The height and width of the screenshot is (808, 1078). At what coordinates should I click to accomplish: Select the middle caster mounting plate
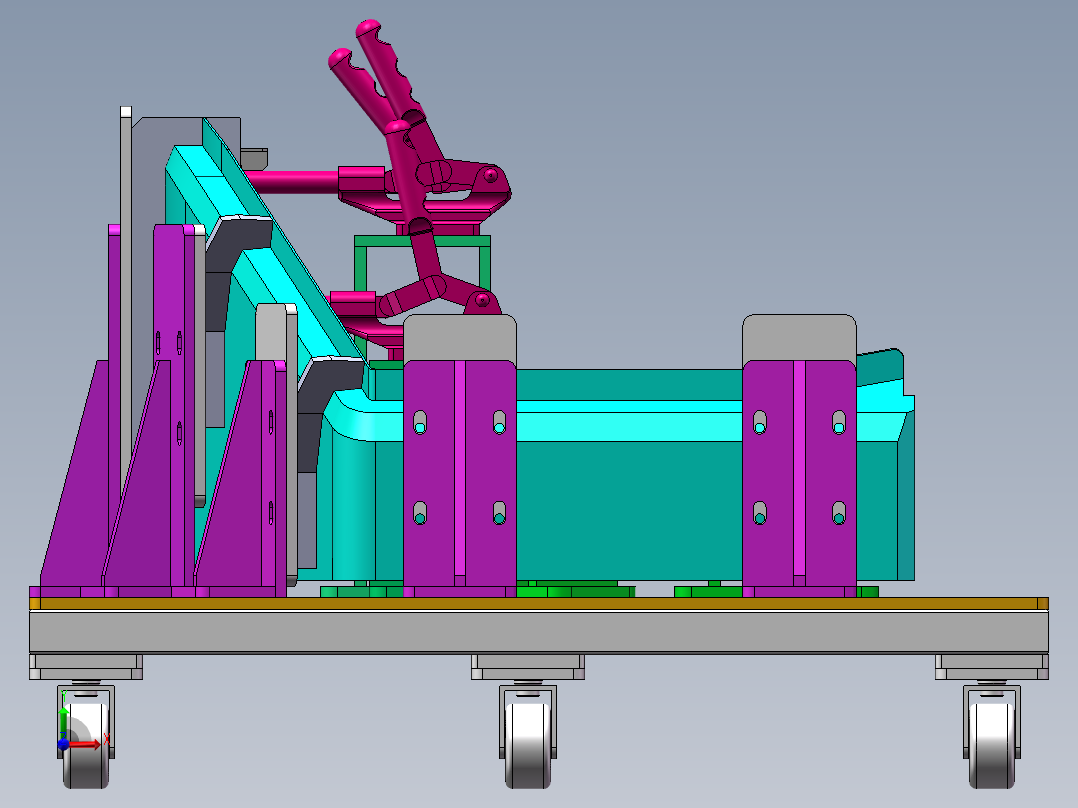coord(527,666)
